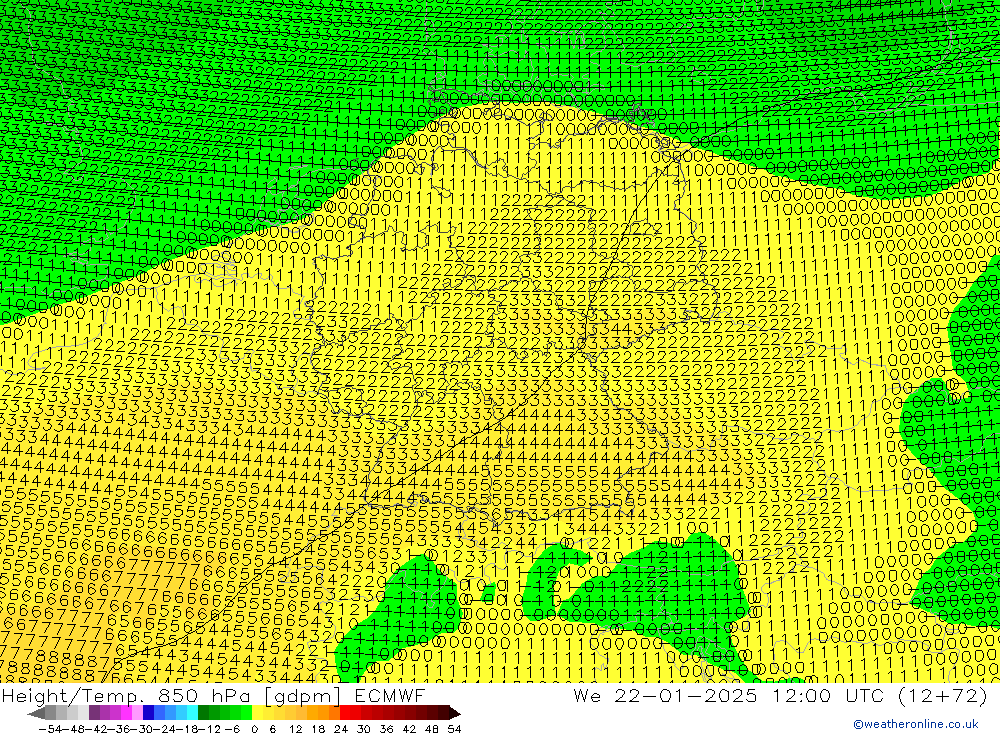Select the We 22-01-2025 12:00 UTC timestamp
This screenshot has height=733, width=1000.
[781, 695]
